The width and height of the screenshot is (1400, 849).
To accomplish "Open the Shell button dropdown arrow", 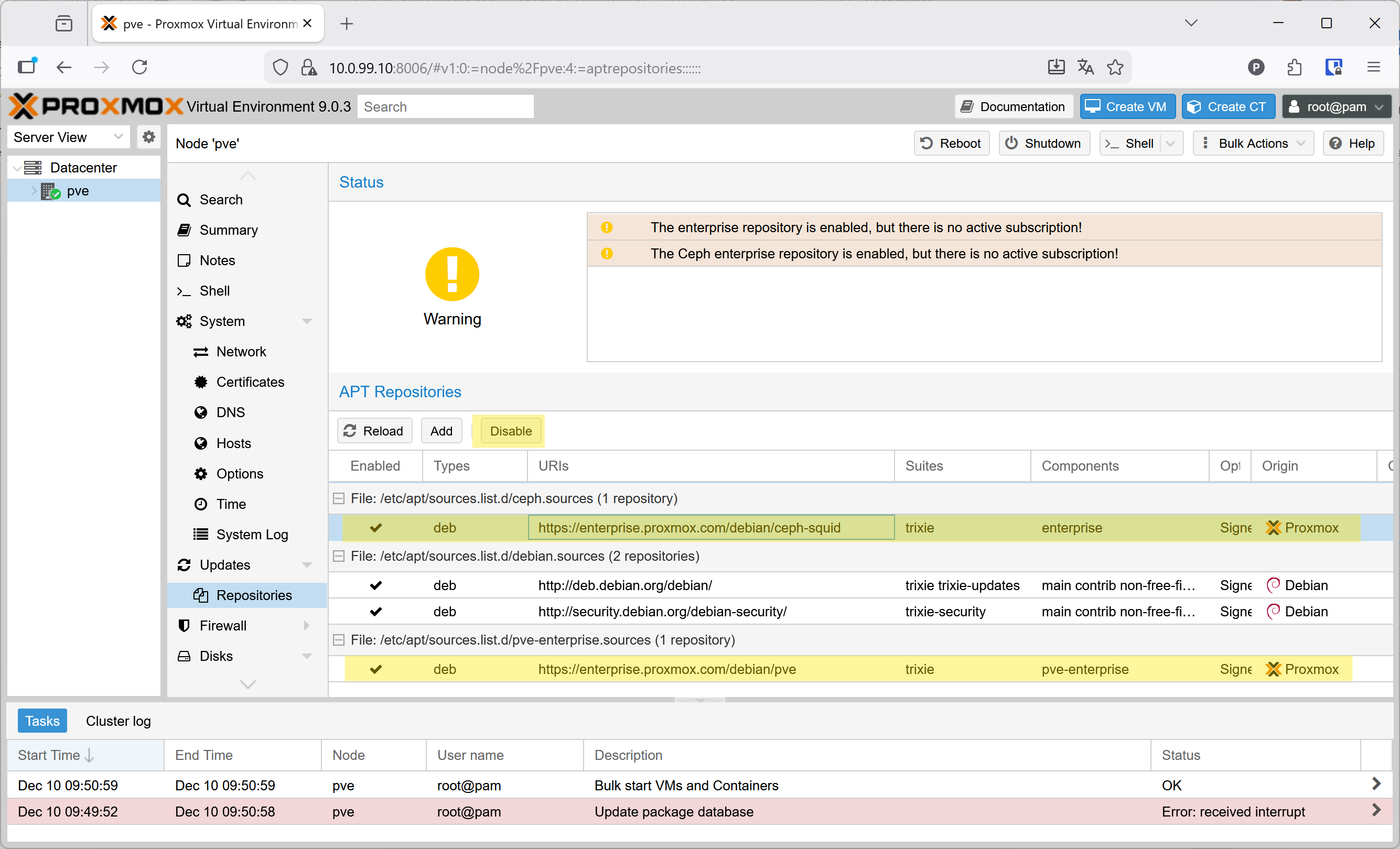I will [x=1170, y=143].
